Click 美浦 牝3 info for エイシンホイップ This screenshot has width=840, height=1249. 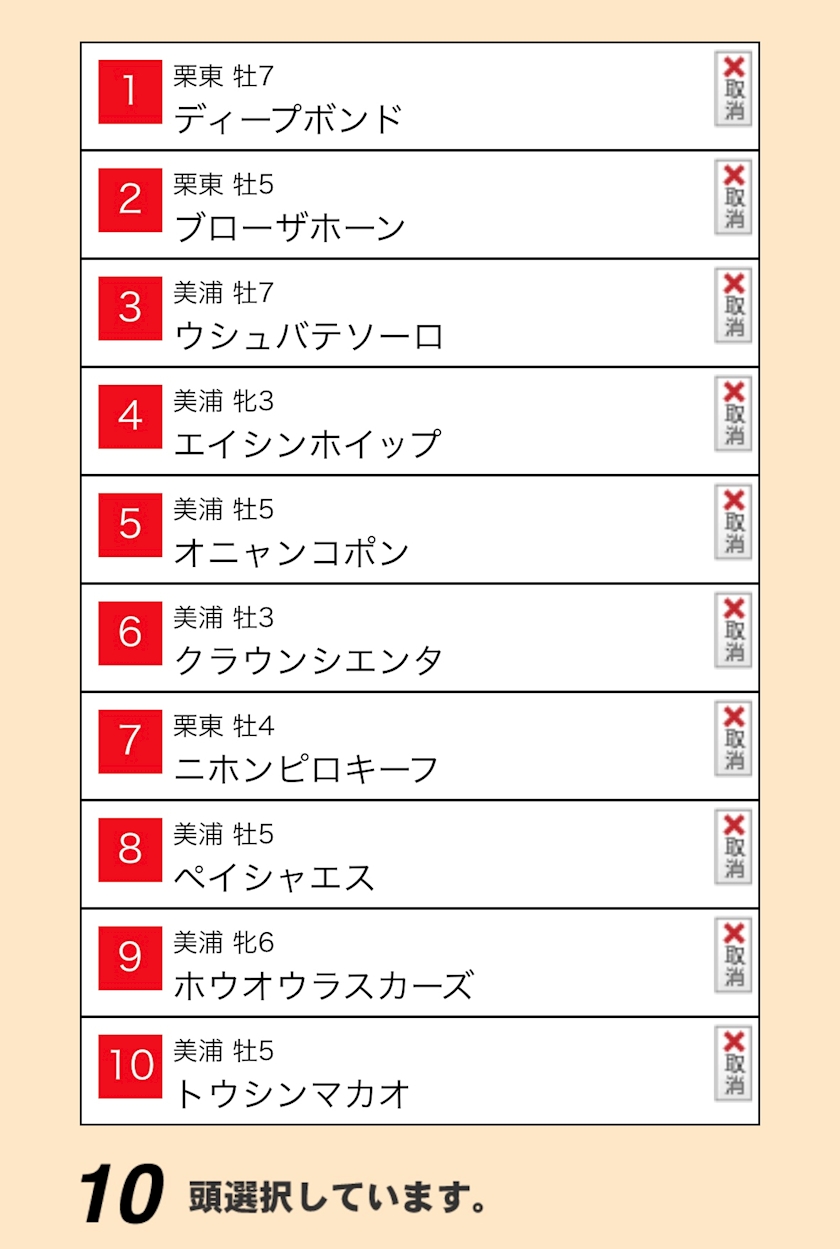click(223, 401)
